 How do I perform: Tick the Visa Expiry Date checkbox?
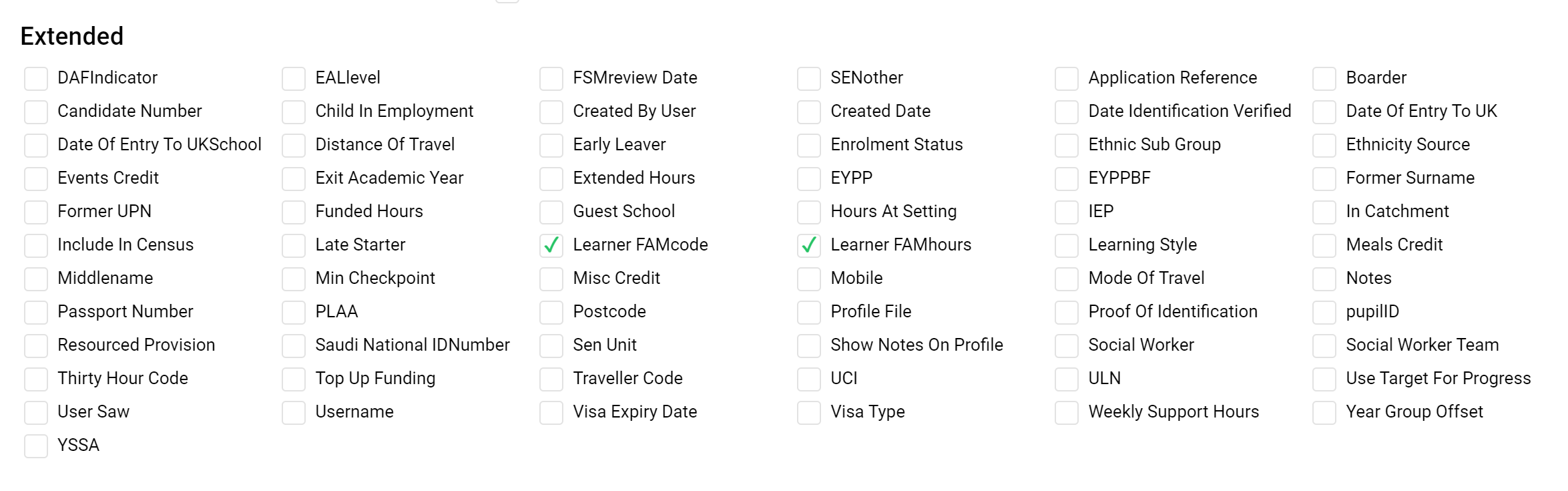click(x=551, y=413)
